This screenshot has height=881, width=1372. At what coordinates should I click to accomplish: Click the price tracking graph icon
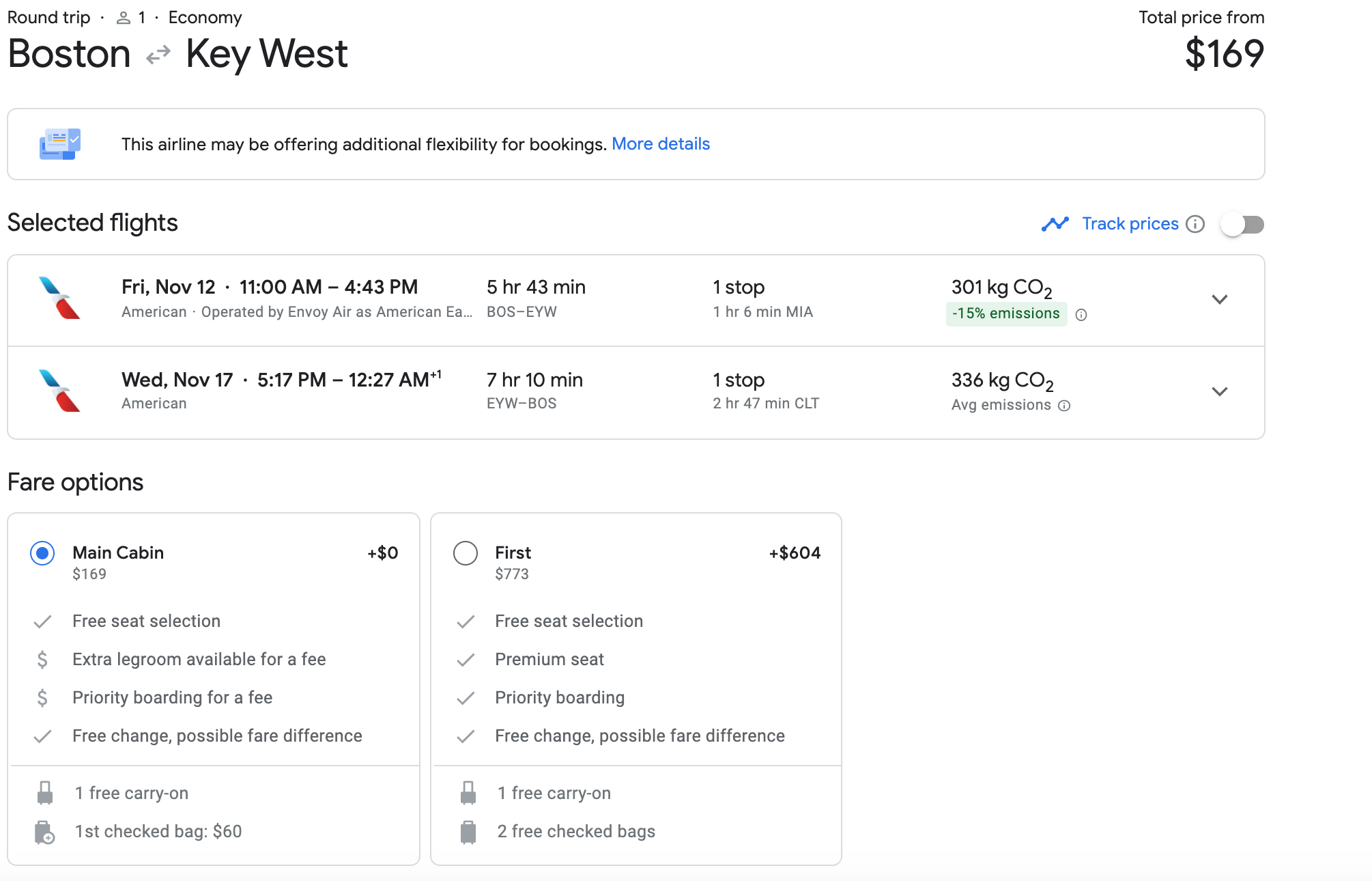(1055, 224)
